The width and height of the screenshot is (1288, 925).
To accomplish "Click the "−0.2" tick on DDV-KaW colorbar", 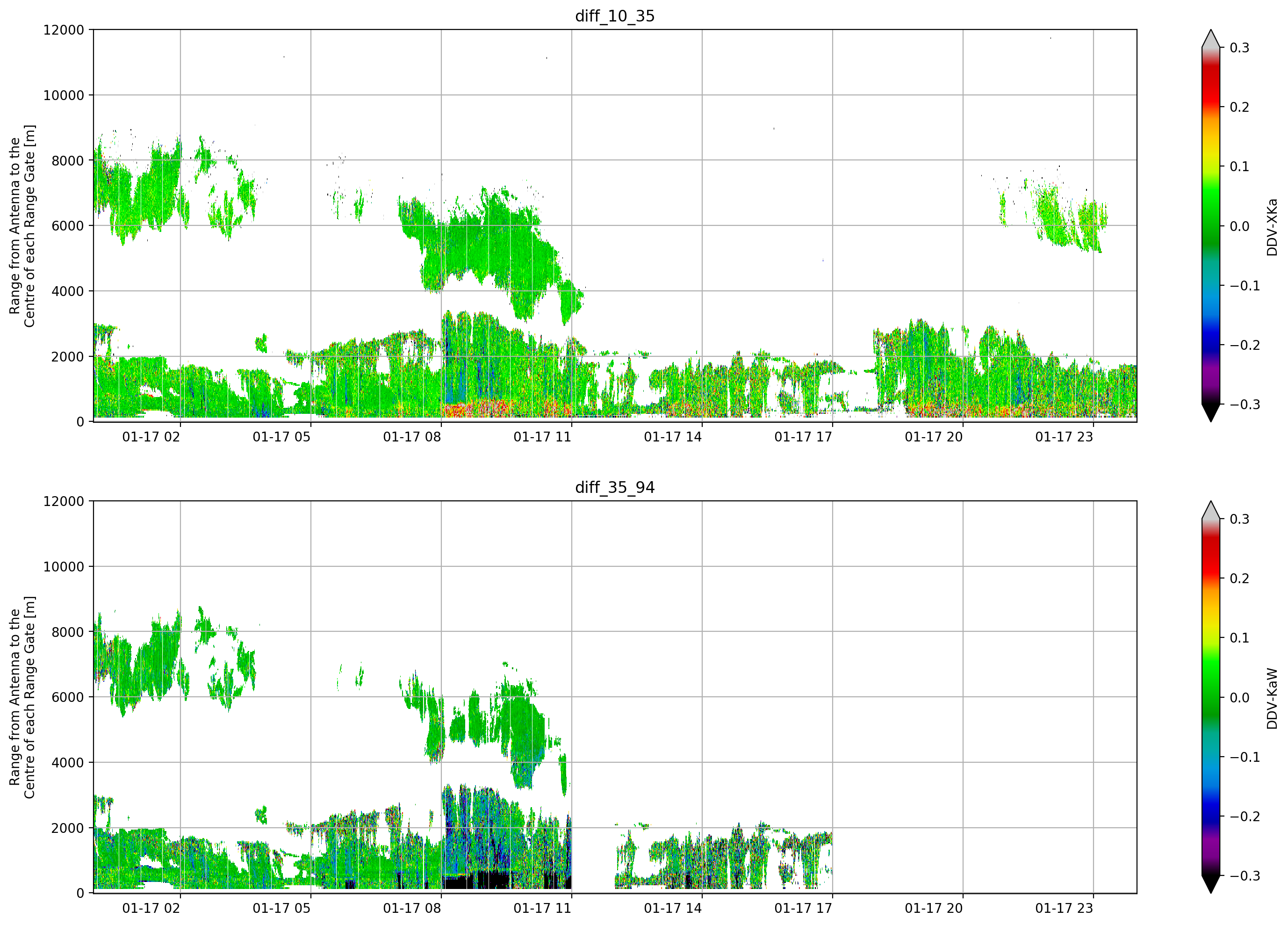I will [x=1245, y=817].
